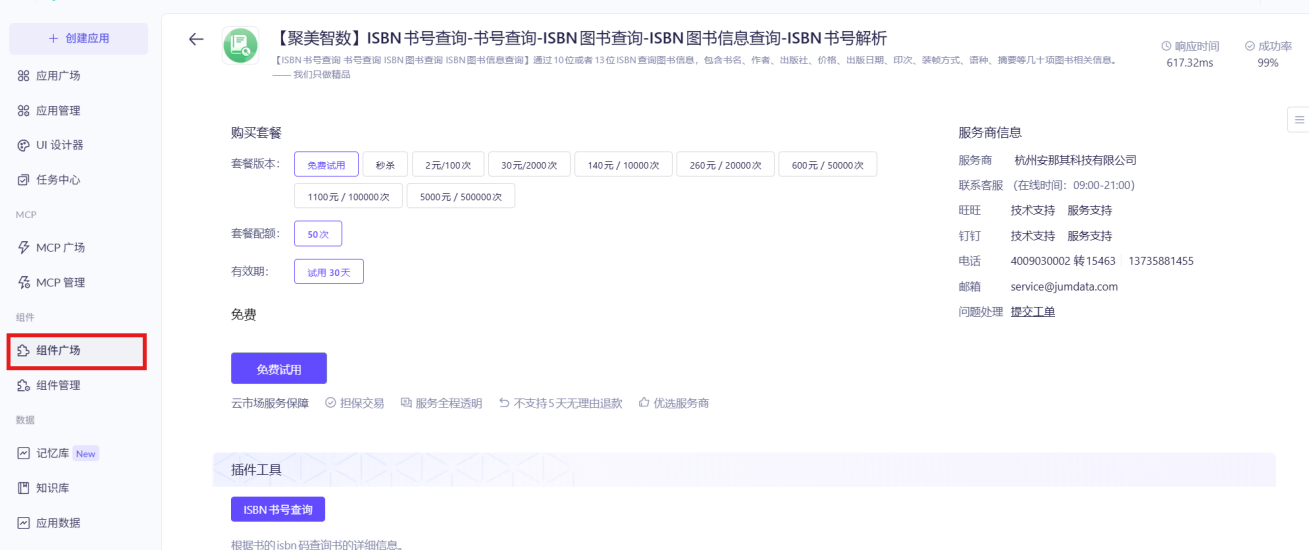This screenshot has width=1309, height=550.
Task: Click the phone number 13735881455
Action: [x=1161, y=261]
